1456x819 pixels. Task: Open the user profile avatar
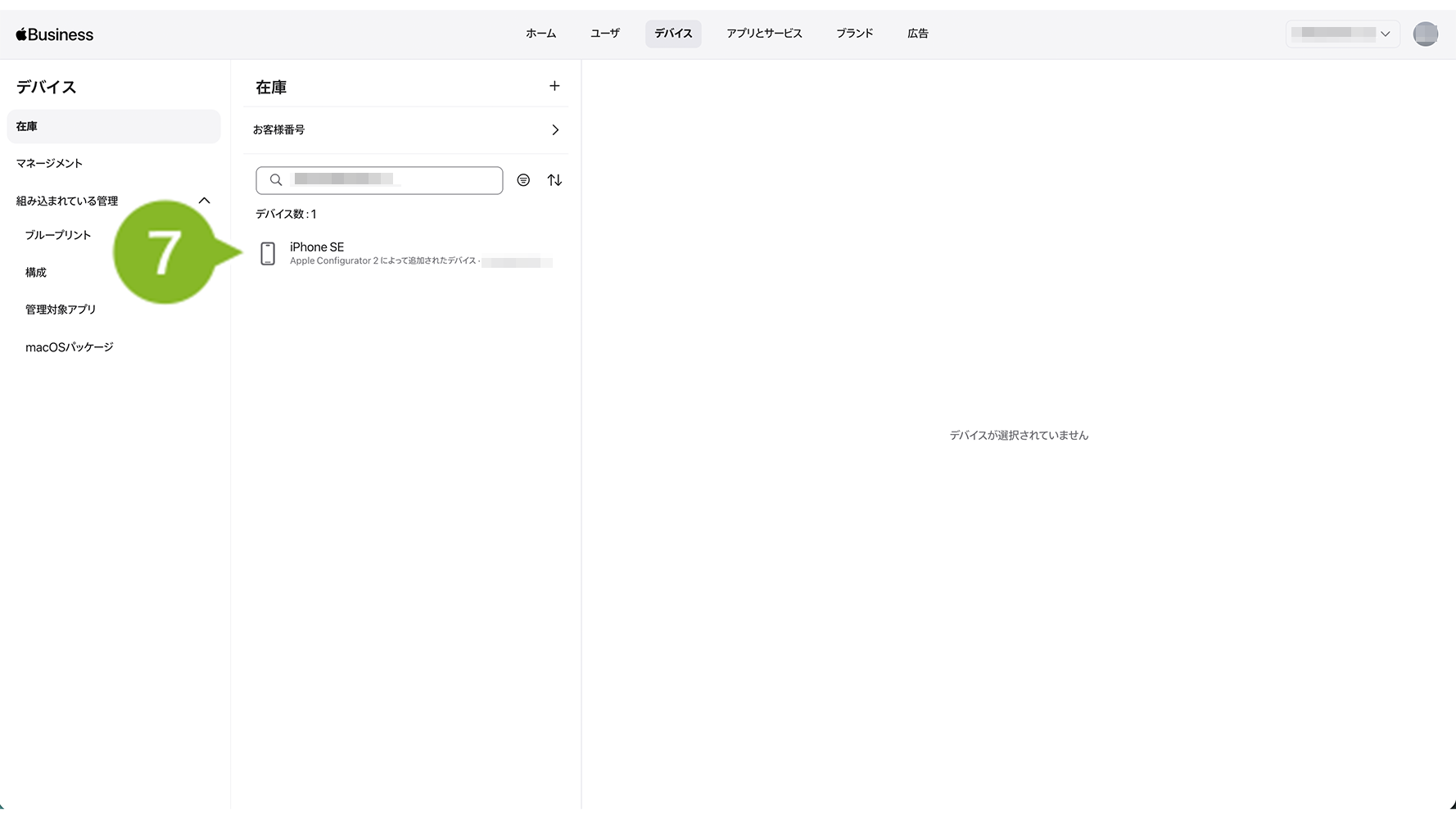[1425, 34]
